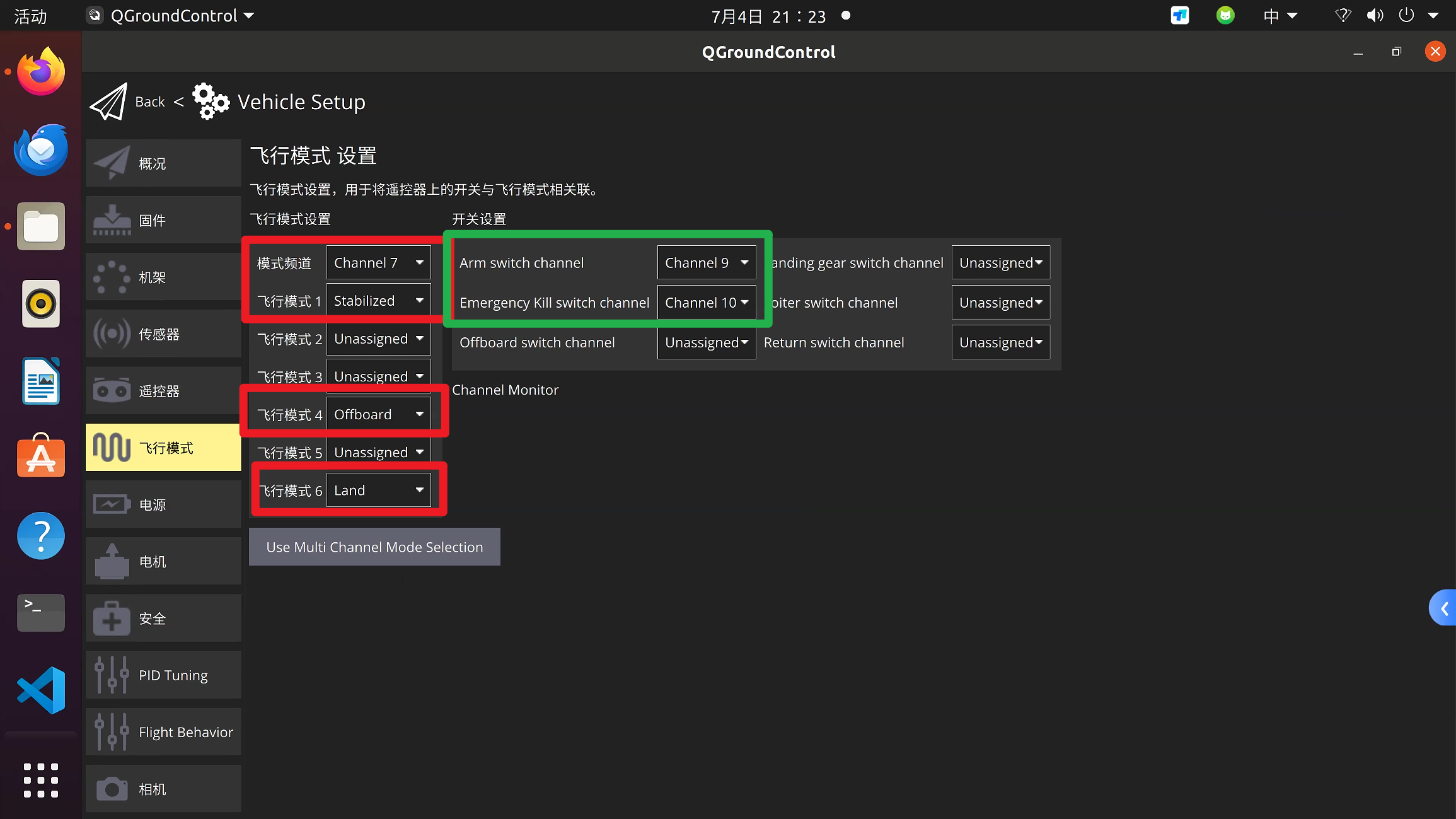Viewport: 1456px width, 819px height.
Task: Open the Vehicle Setup gears icon
Action: pos(211,101)
